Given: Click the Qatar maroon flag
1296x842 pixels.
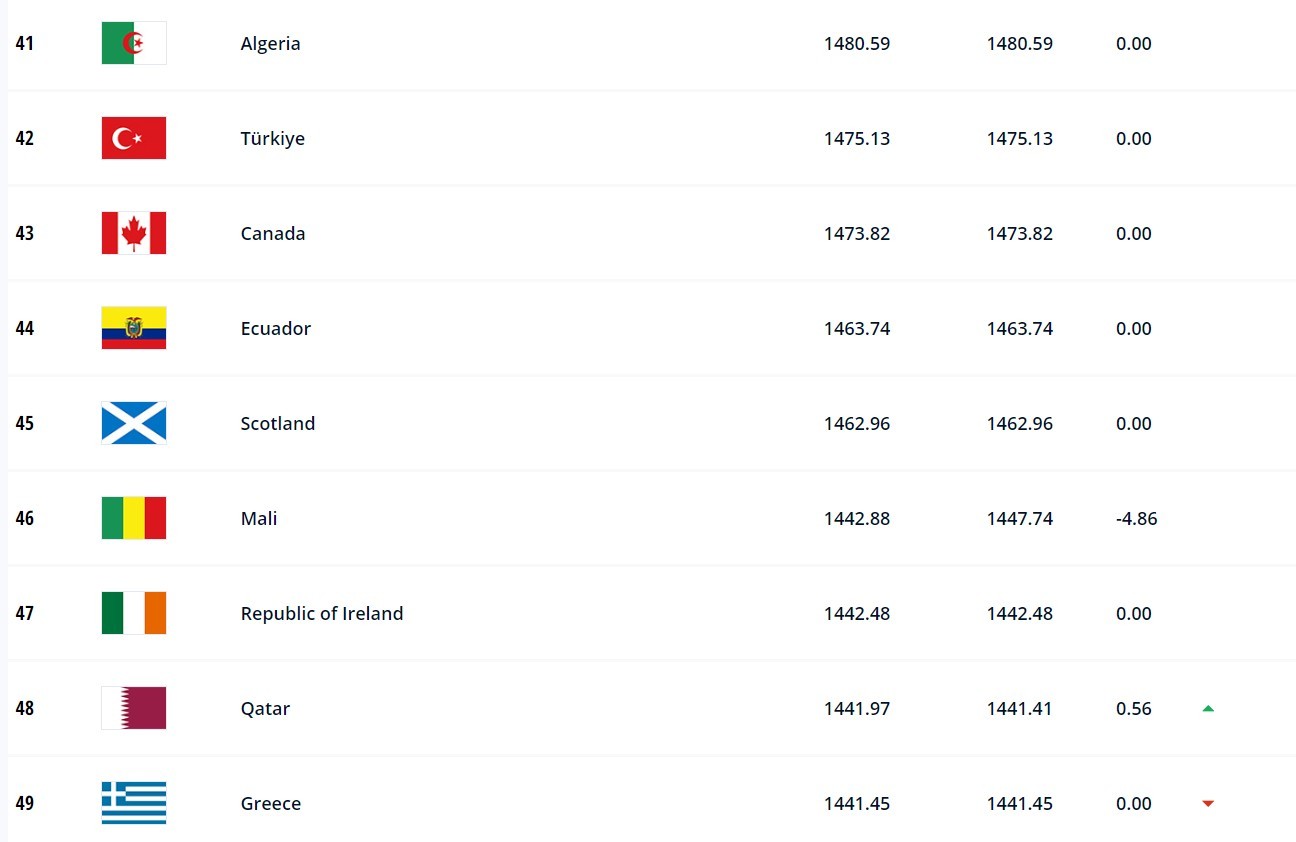Looking at the screenshot, I should (x=134, y=708).
